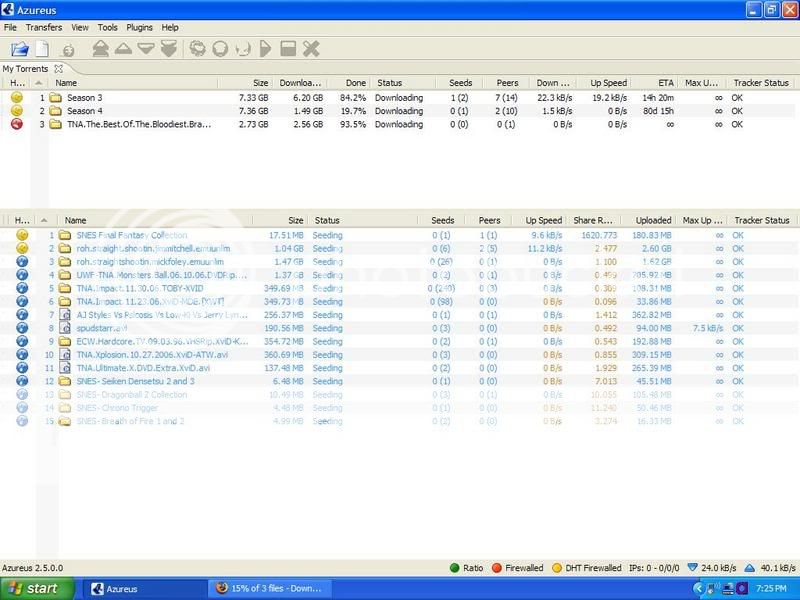Click the blue download speed arrow in the status bar
Image resolution: width=800 pixels, height=600 pixels.
pyautogui.click(x=692, y=567)
